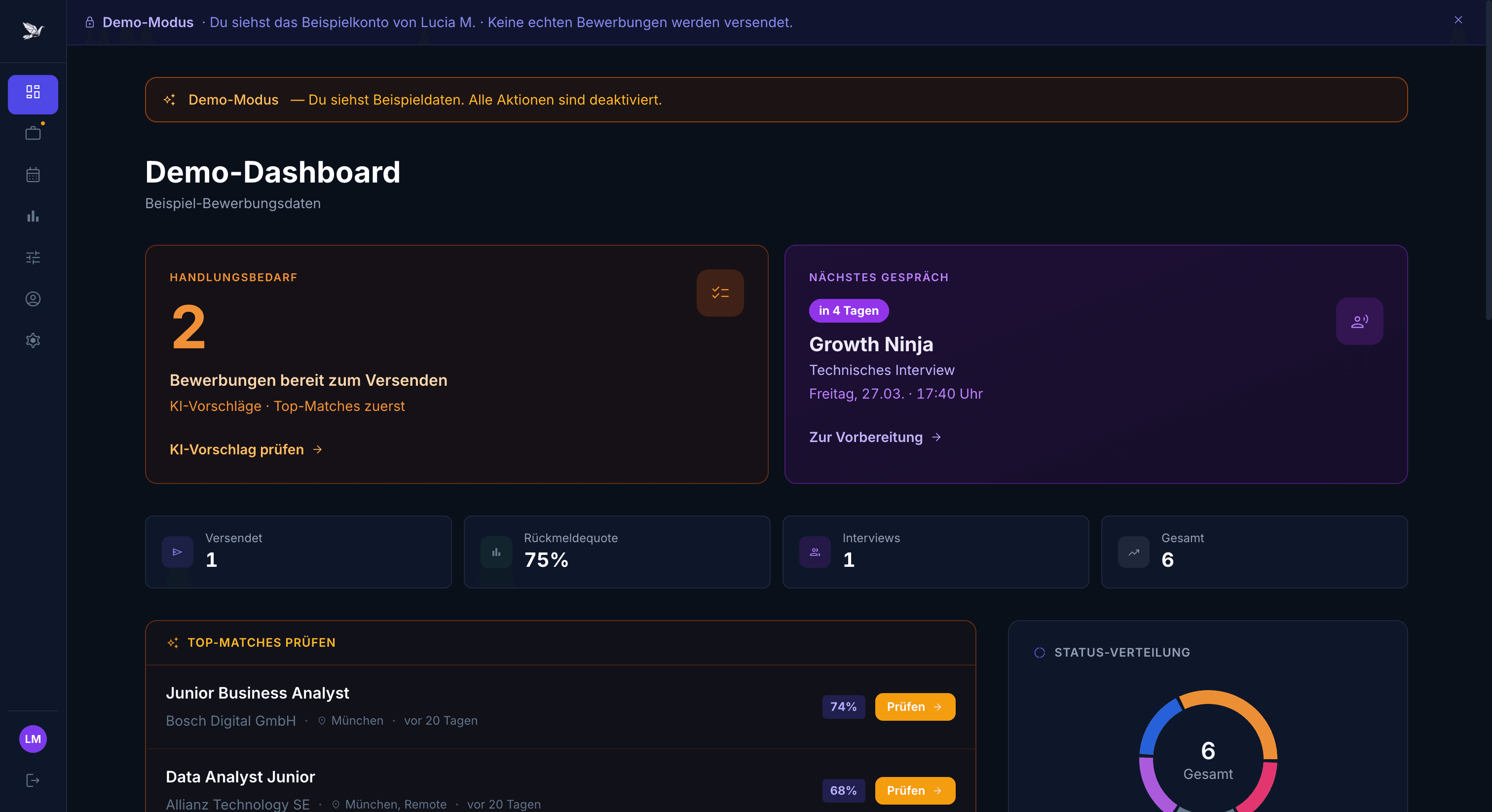
Task: Click the logout icon at sidebar bottom
Action: coord(33,780)
